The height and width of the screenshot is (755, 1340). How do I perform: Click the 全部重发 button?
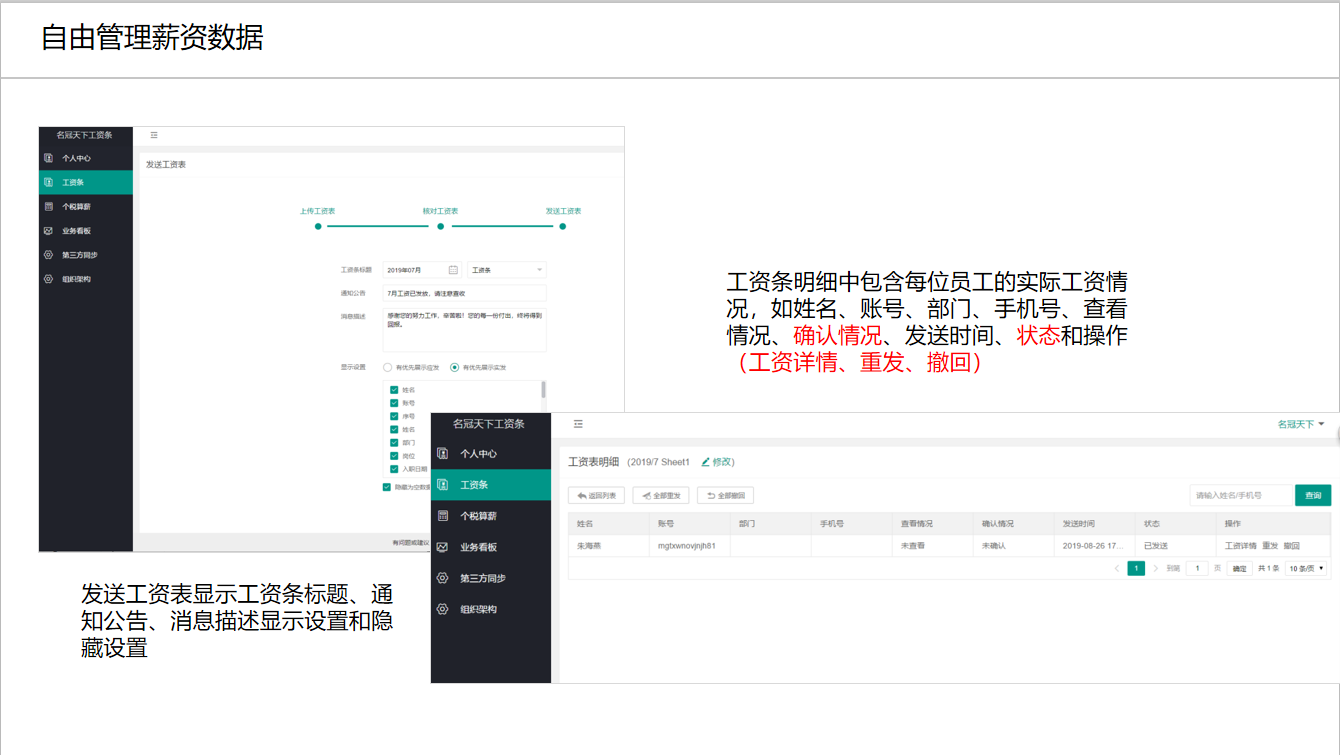[661, 495]
